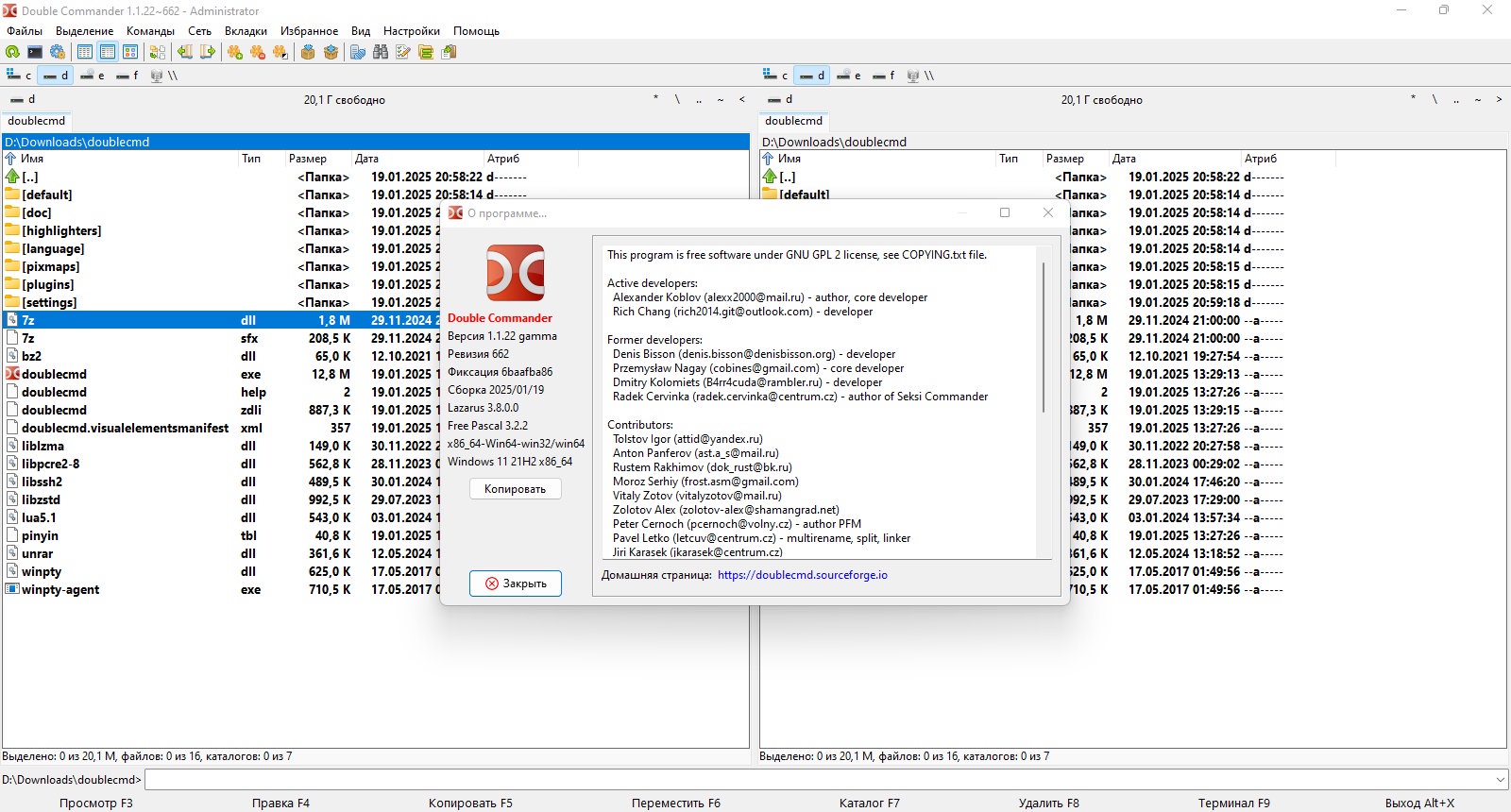Click the extract files box icon
The height and width of the screenshot is (812, 1511).
pos(331,52)
